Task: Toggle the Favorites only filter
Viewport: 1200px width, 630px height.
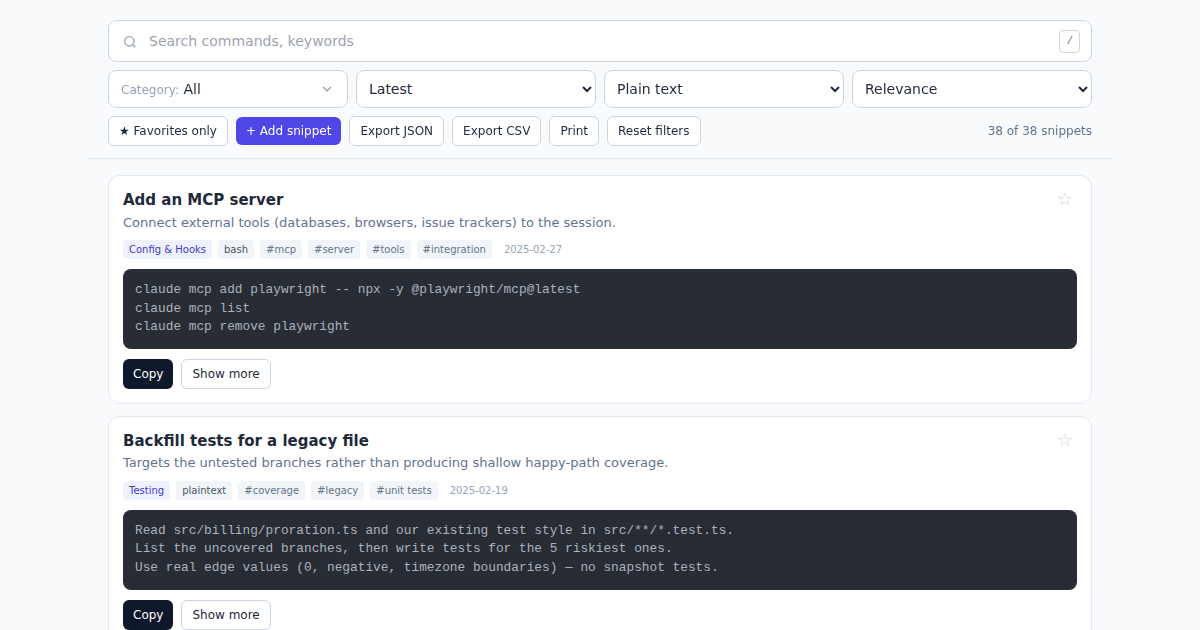Action: click(x=168, y=131)
